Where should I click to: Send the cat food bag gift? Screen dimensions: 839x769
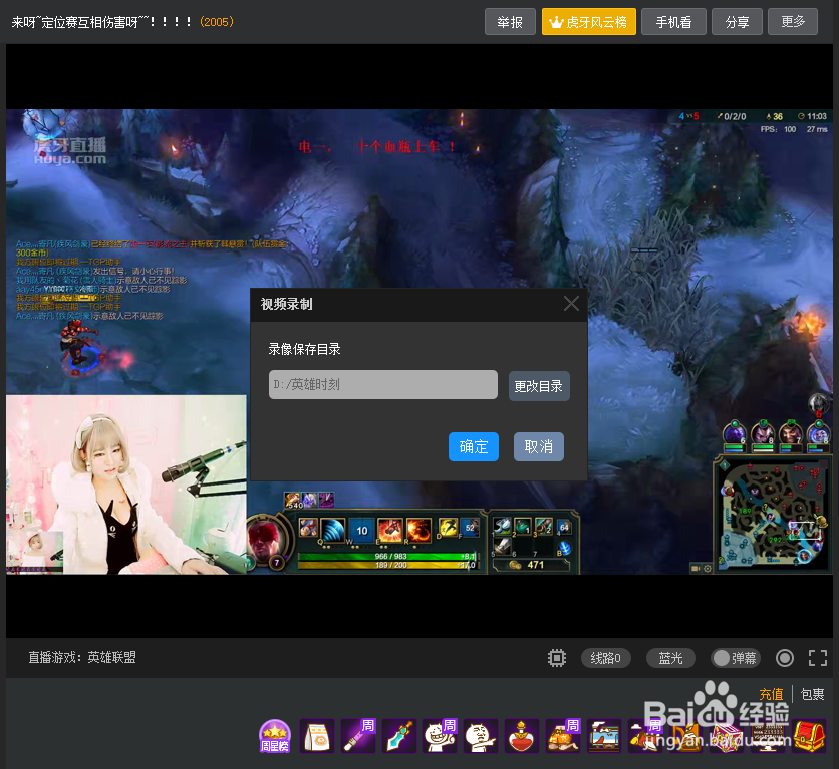click(x=317, y=736)
